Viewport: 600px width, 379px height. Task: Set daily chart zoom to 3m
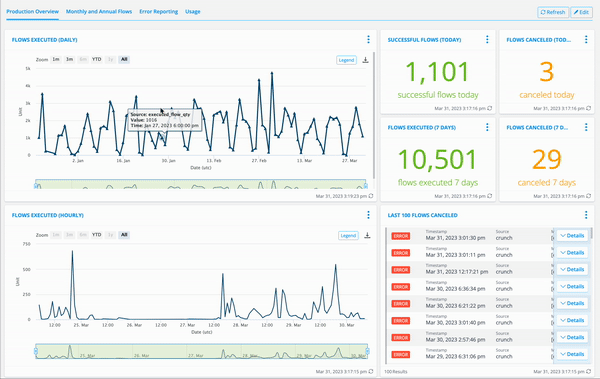[x=69, y=59]
